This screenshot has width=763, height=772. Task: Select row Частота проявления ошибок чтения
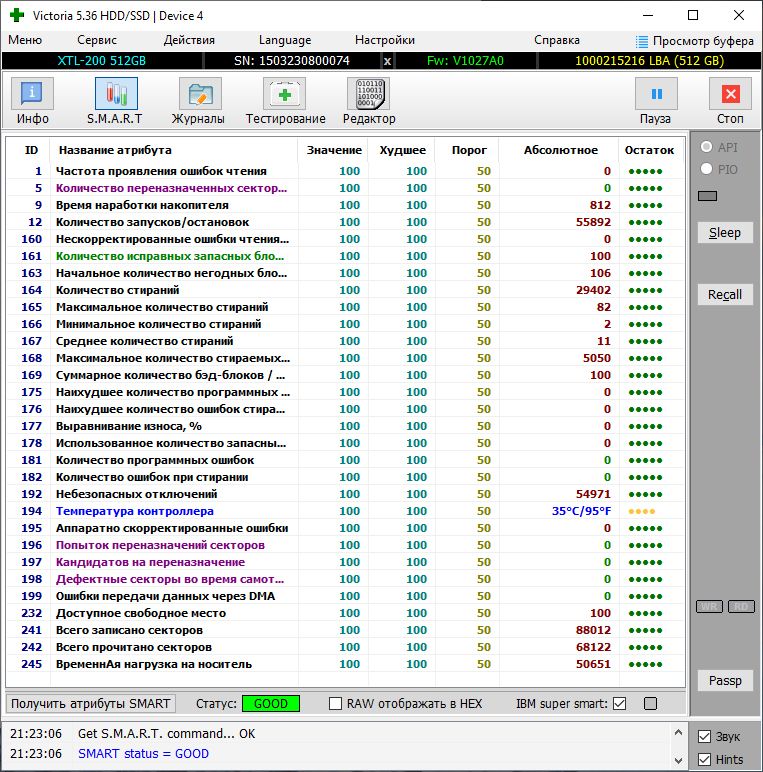(345, 171)
